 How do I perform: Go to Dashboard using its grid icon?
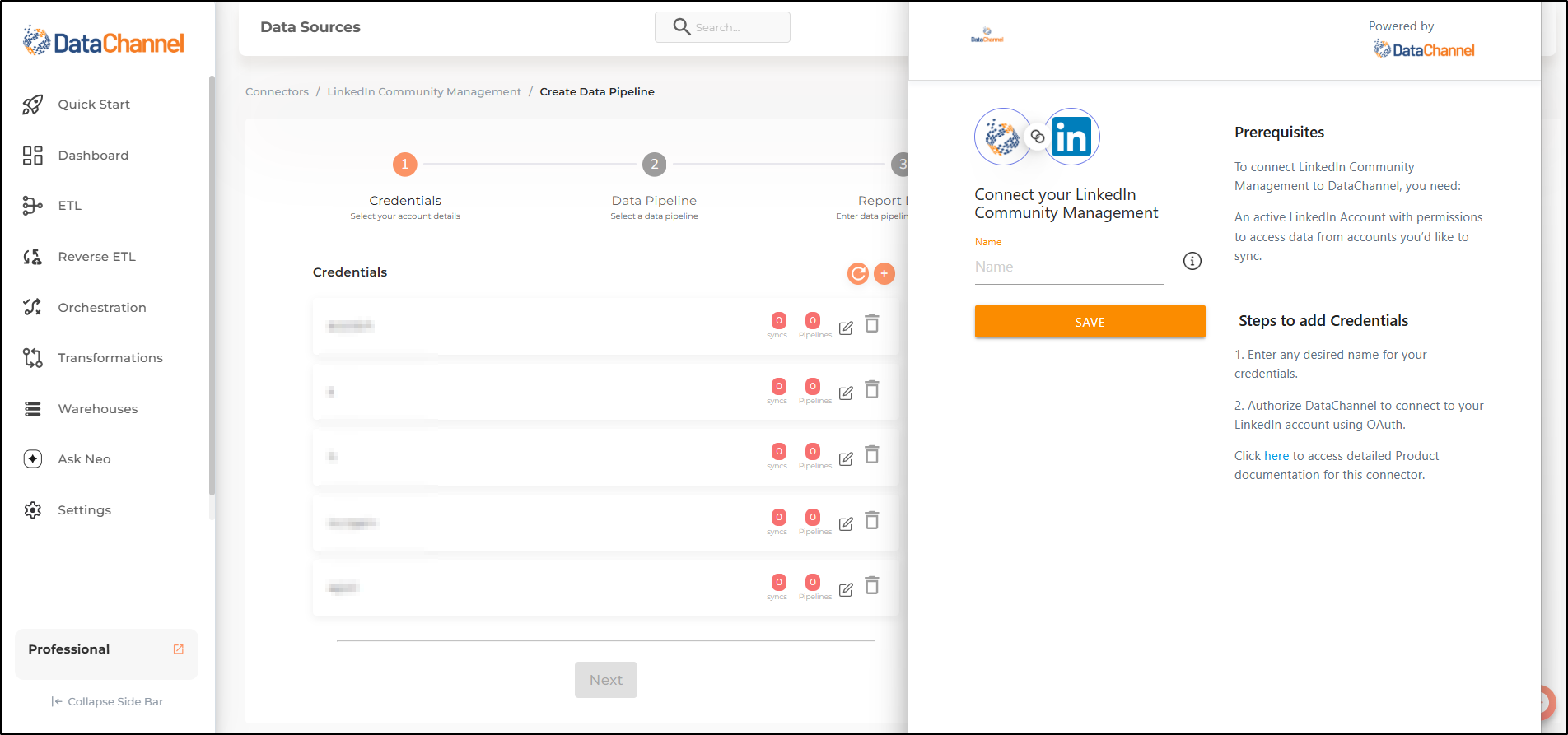point(33,156)
